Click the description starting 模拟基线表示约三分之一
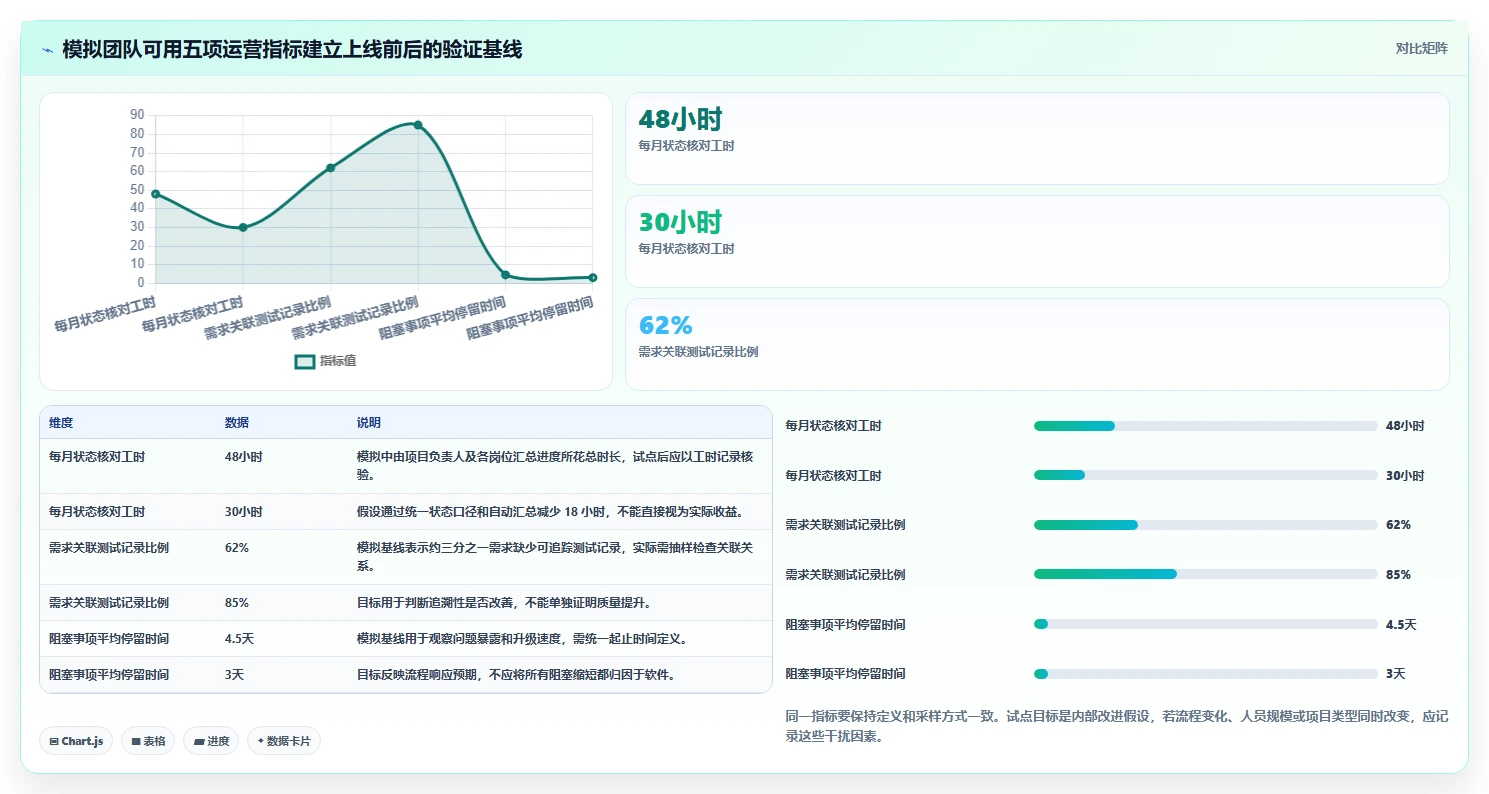 point(555,557)
